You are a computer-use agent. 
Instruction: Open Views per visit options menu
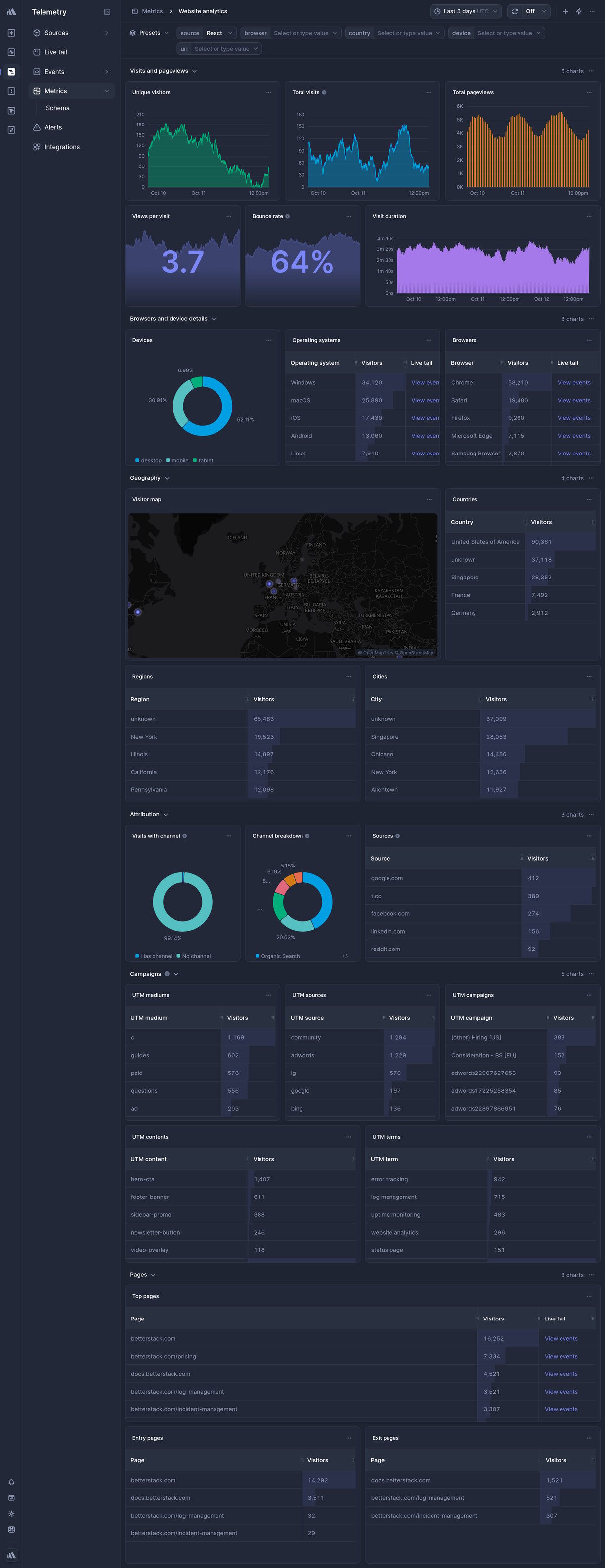(x=229, y=216)
